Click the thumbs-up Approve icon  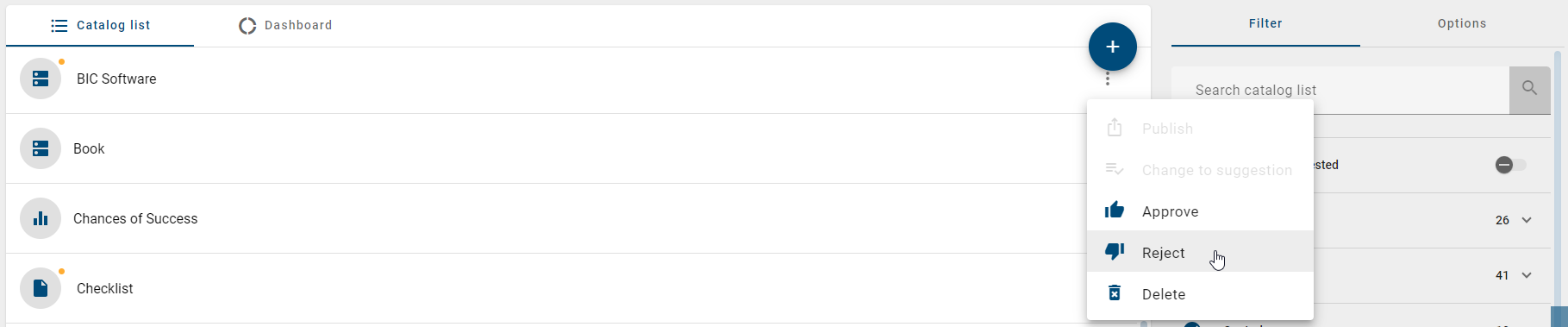coord(1115,211)
